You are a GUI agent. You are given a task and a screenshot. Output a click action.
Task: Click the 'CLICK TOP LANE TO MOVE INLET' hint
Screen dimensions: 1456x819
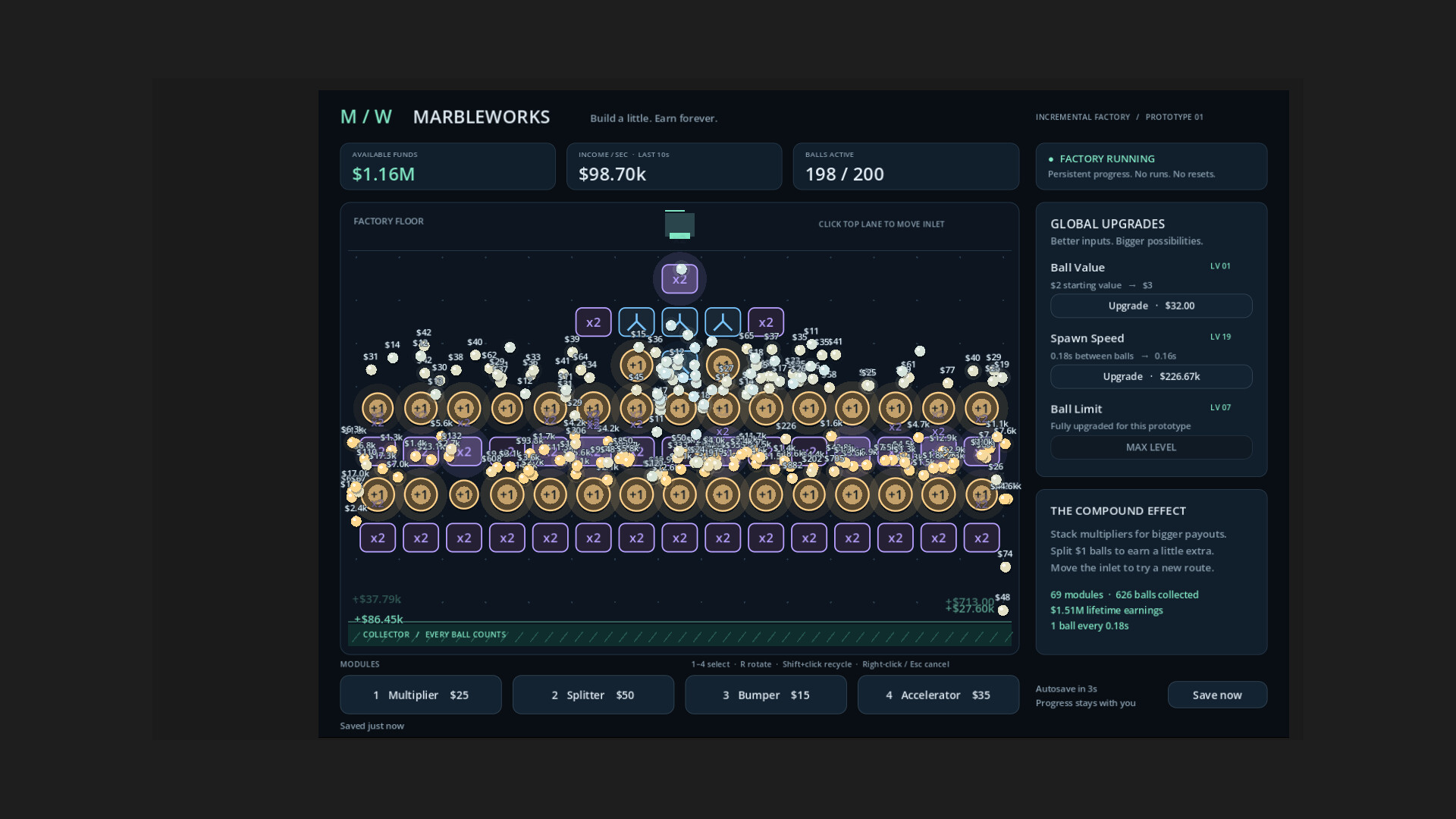pyautogui.click(x=881, y=224)
